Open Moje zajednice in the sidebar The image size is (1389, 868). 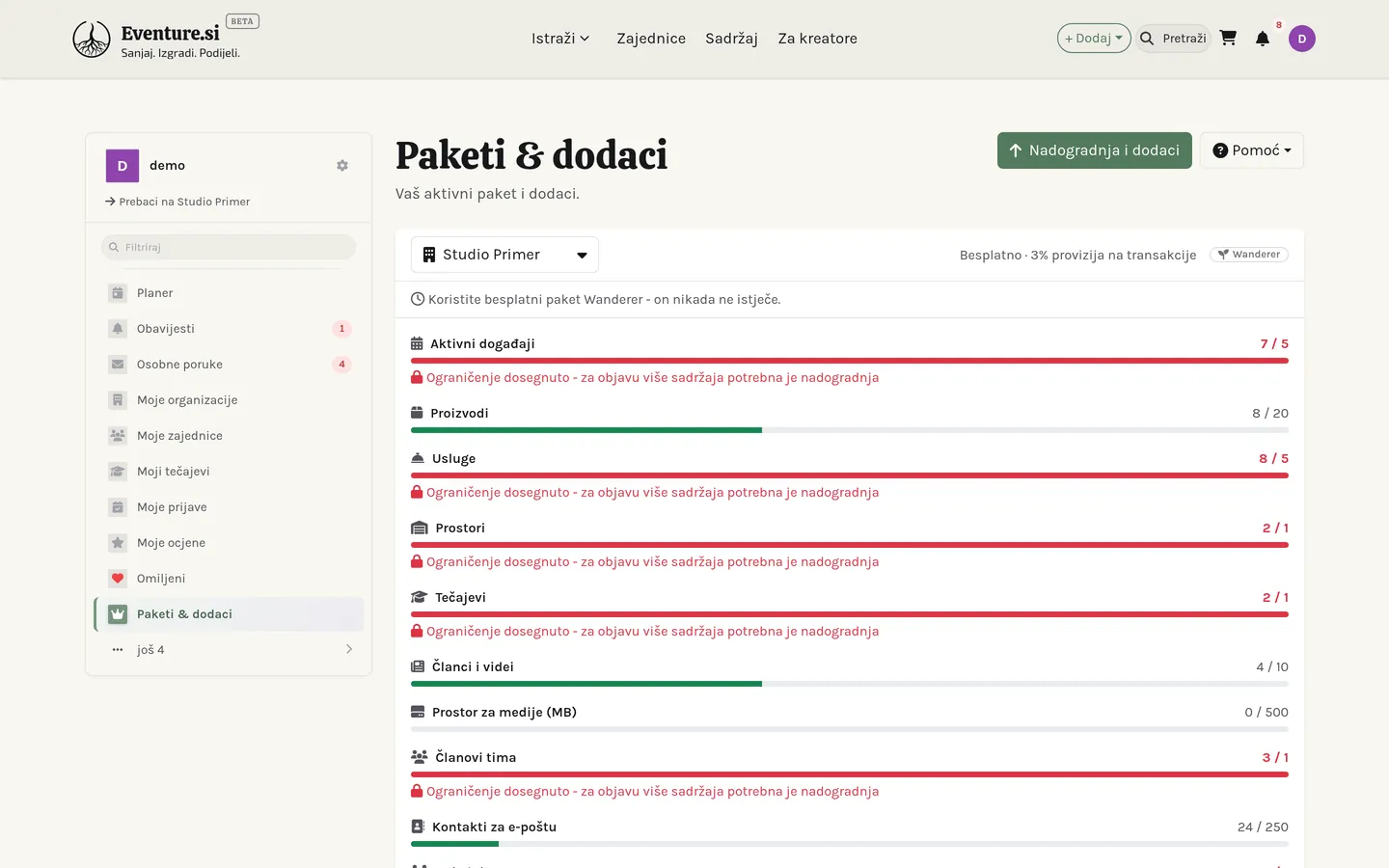pyautogui.click(x=230, y=436)
